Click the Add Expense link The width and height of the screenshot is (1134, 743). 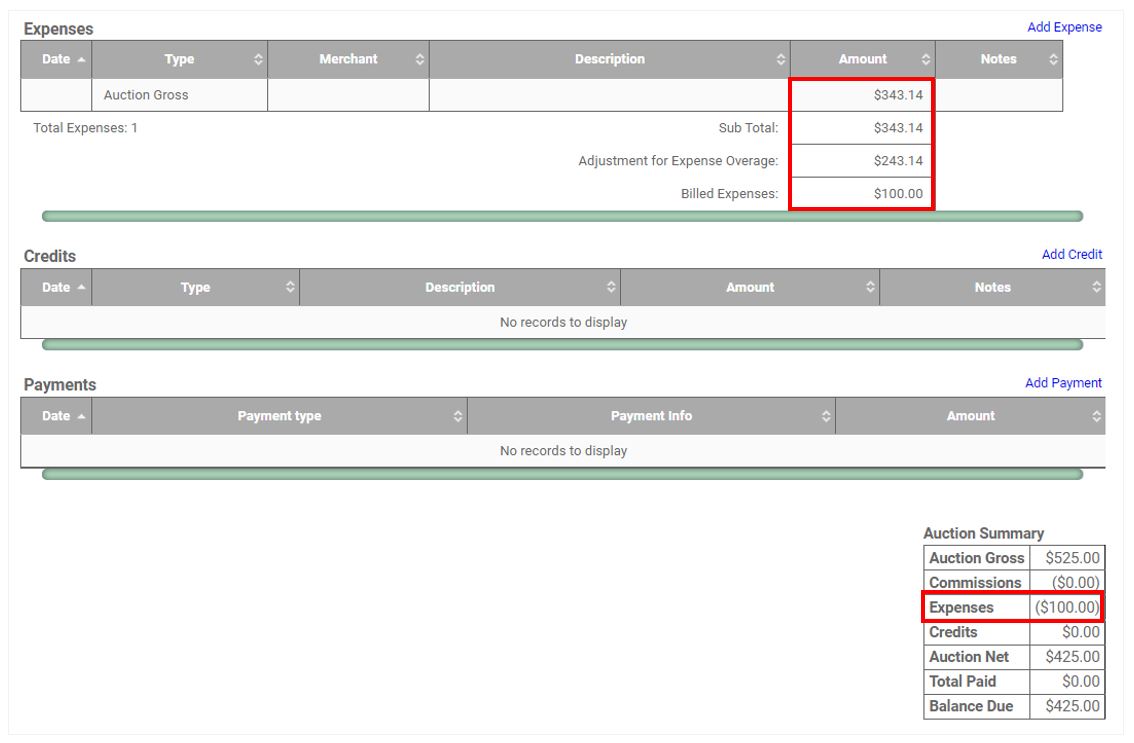click(x=1064, y=27)
